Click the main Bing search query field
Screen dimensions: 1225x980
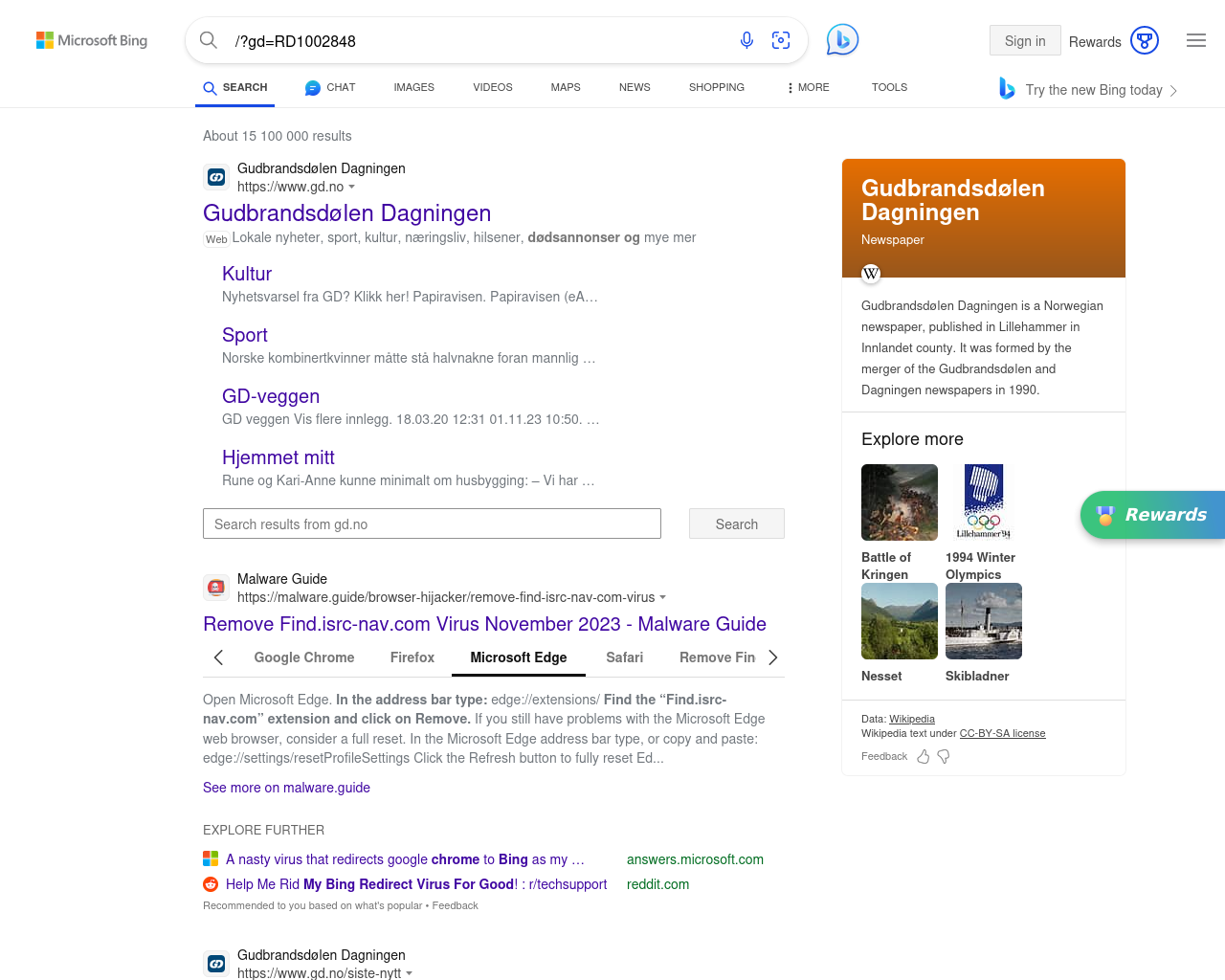[479, 41]
